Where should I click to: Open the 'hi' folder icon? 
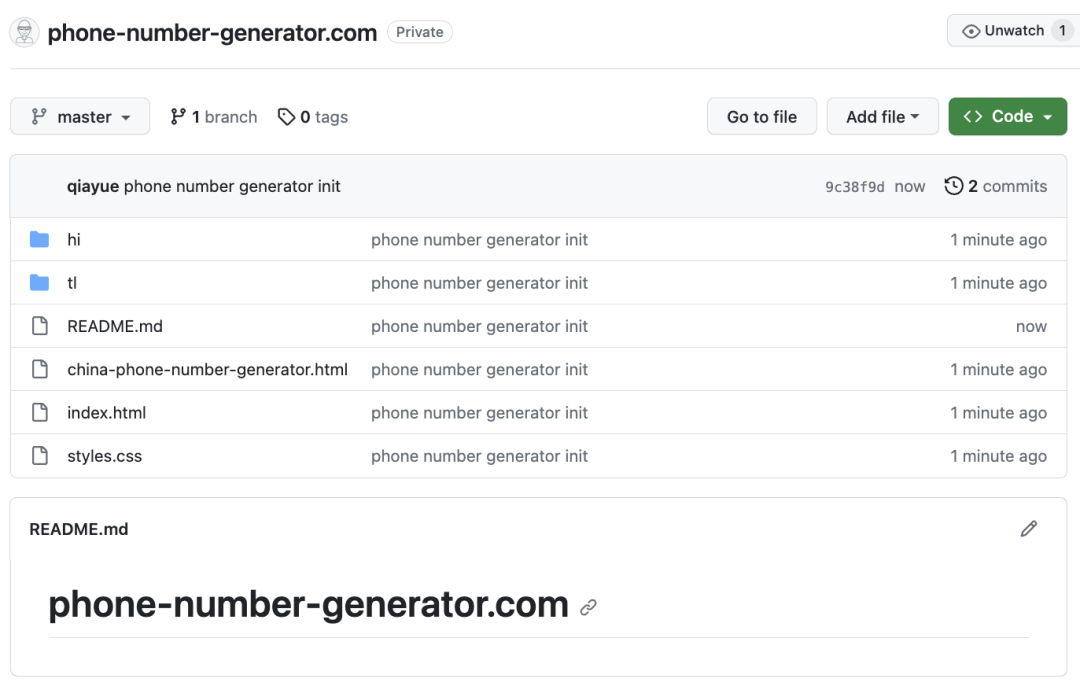tap(40, 240)
